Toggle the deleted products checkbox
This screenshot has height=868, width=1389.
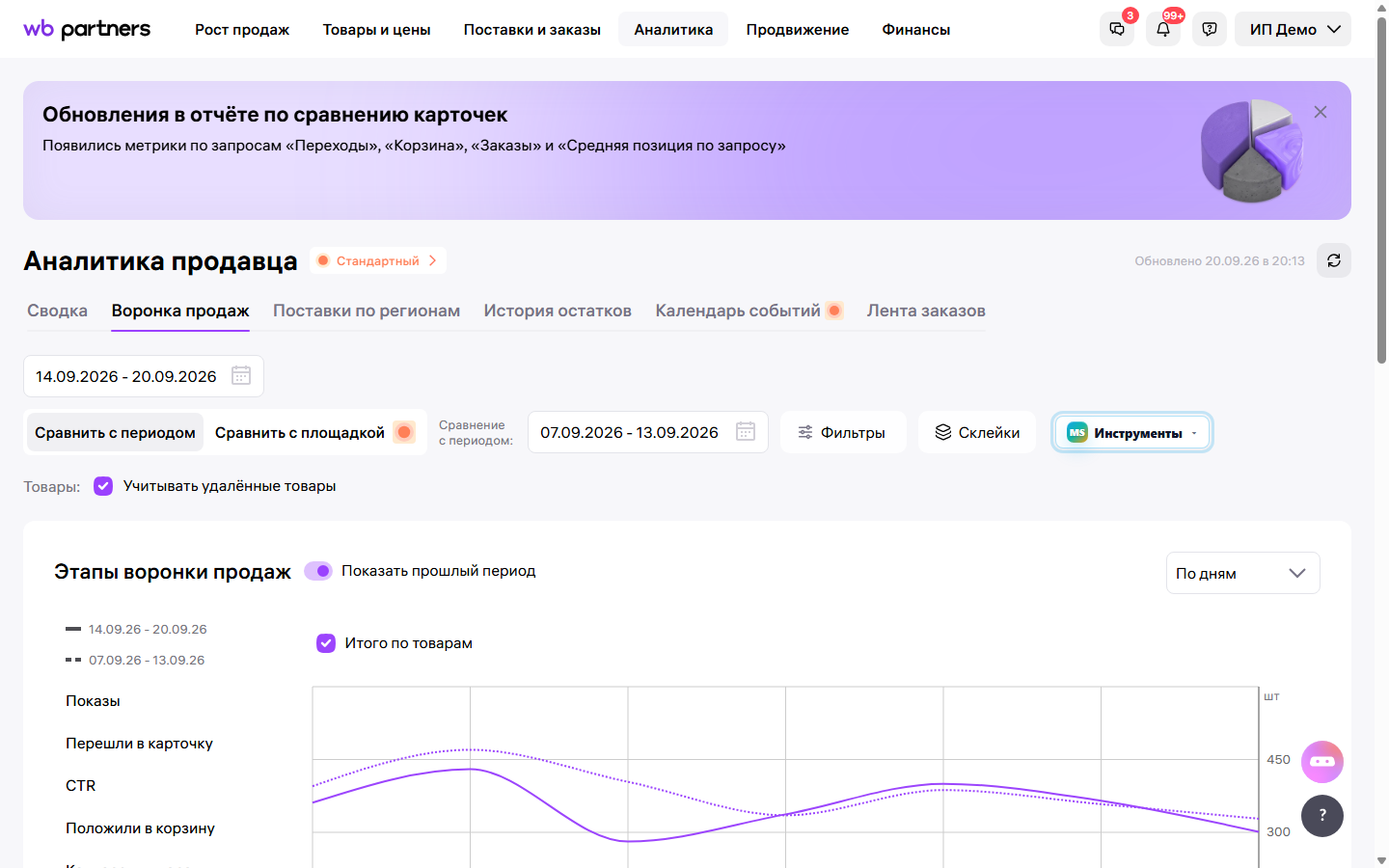[103, 486]
